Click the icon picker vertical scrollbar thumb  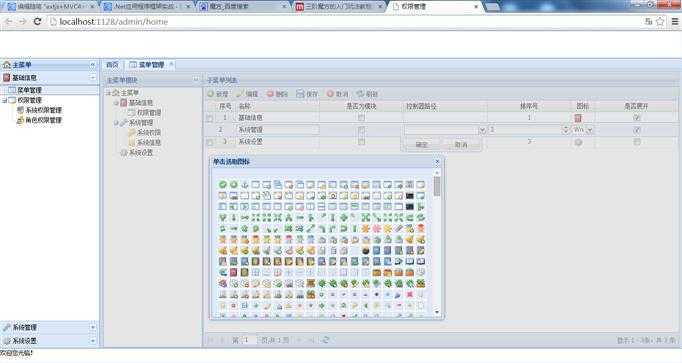437,186
